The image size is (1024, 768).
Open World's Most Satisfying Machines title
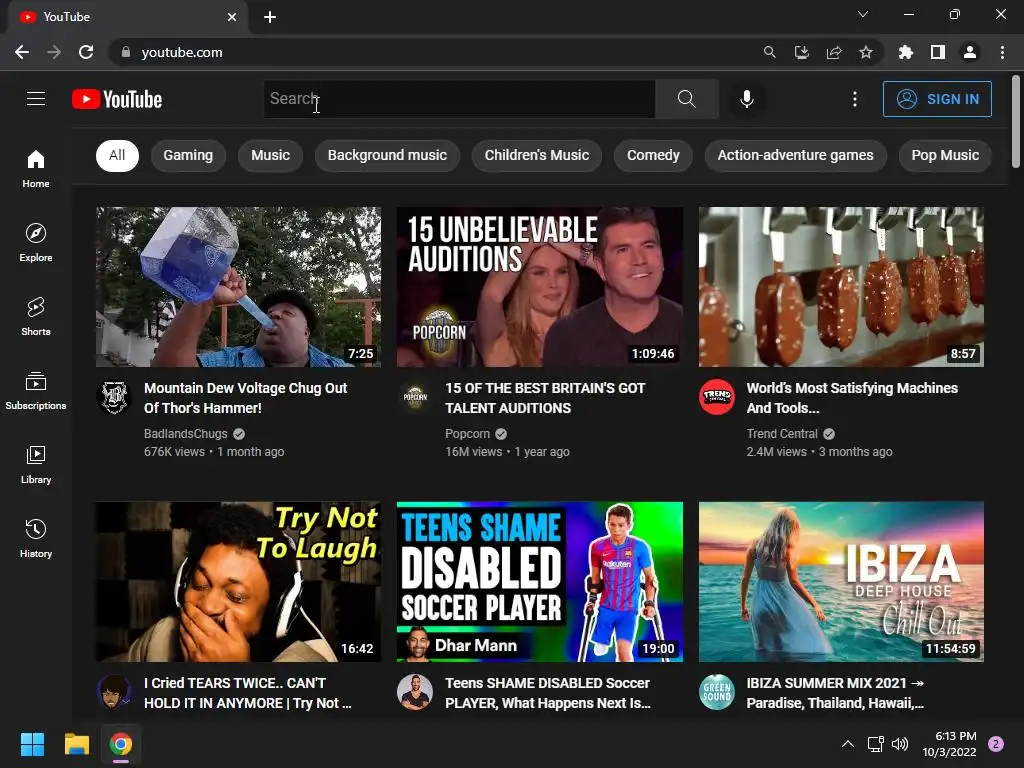pos(852,398)
